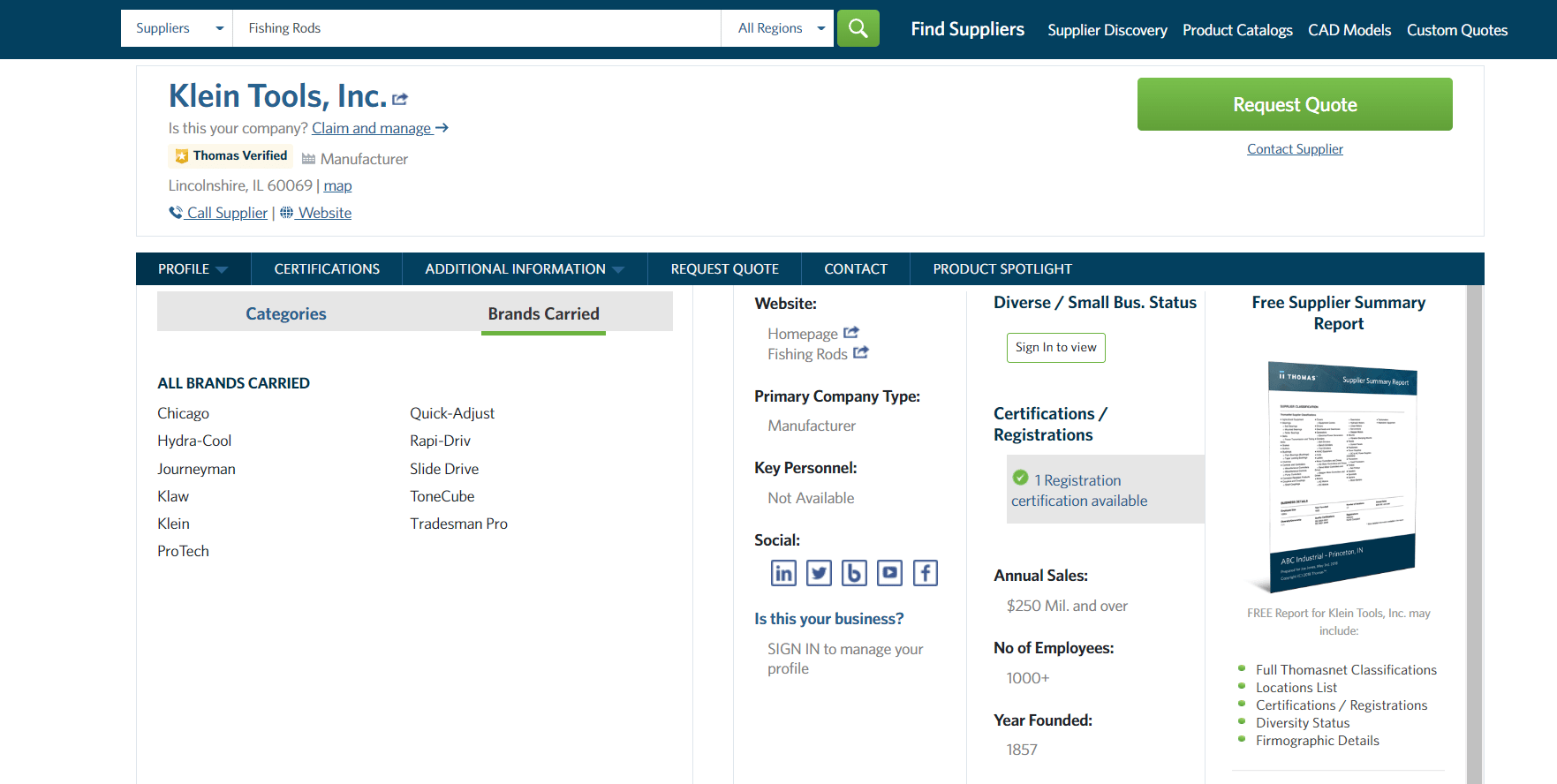The width and height of the screenshot is (1557, 784).
Task: Click the Klaw brand entry
Action: click(173, 496)
